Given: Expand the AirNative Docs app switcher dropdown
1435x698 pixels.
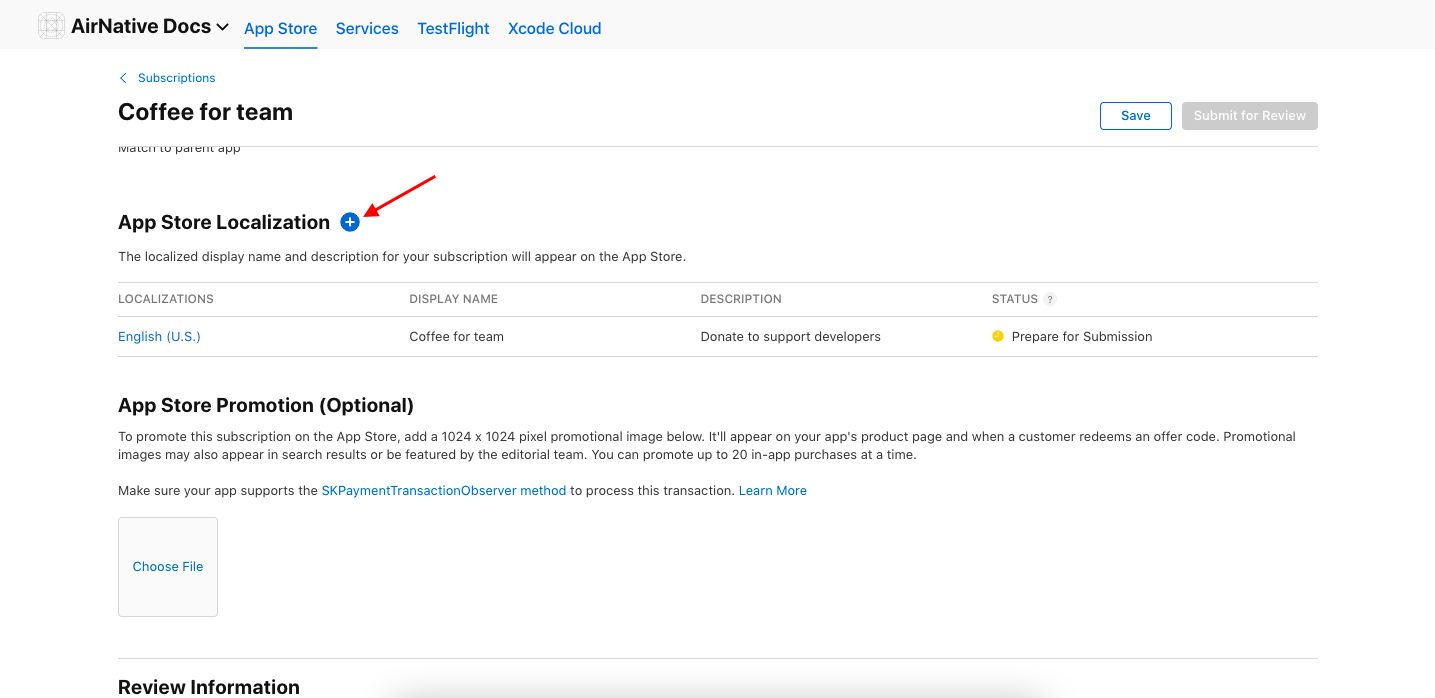Looking at the screenshot, I should coord(222,27).
